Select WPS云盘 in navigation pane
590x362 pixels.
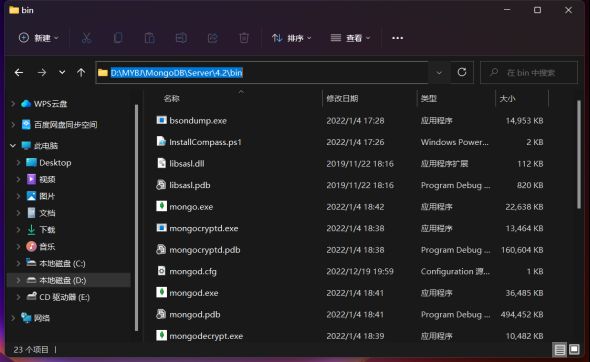tap(44, 104)
